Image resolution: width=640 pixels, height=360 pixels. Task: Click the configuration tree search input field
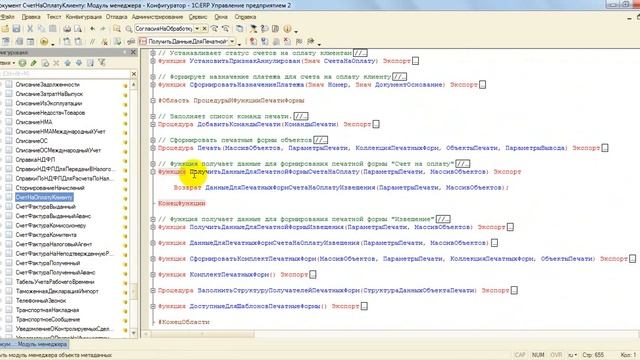[x=64, y=74]
